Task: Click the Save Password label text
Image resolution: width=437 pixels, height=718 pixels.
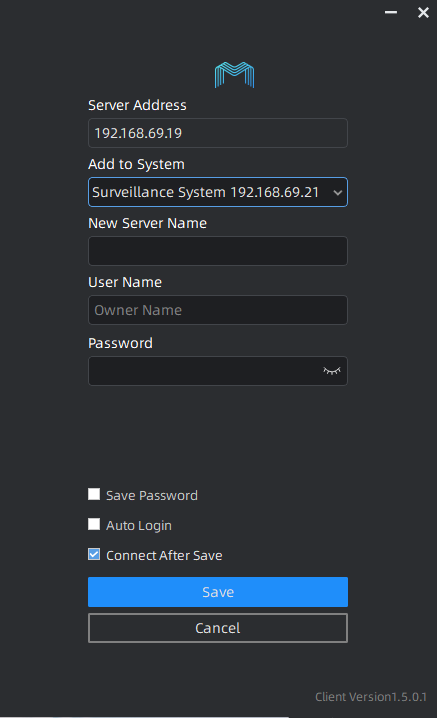Action: [152, 495]
